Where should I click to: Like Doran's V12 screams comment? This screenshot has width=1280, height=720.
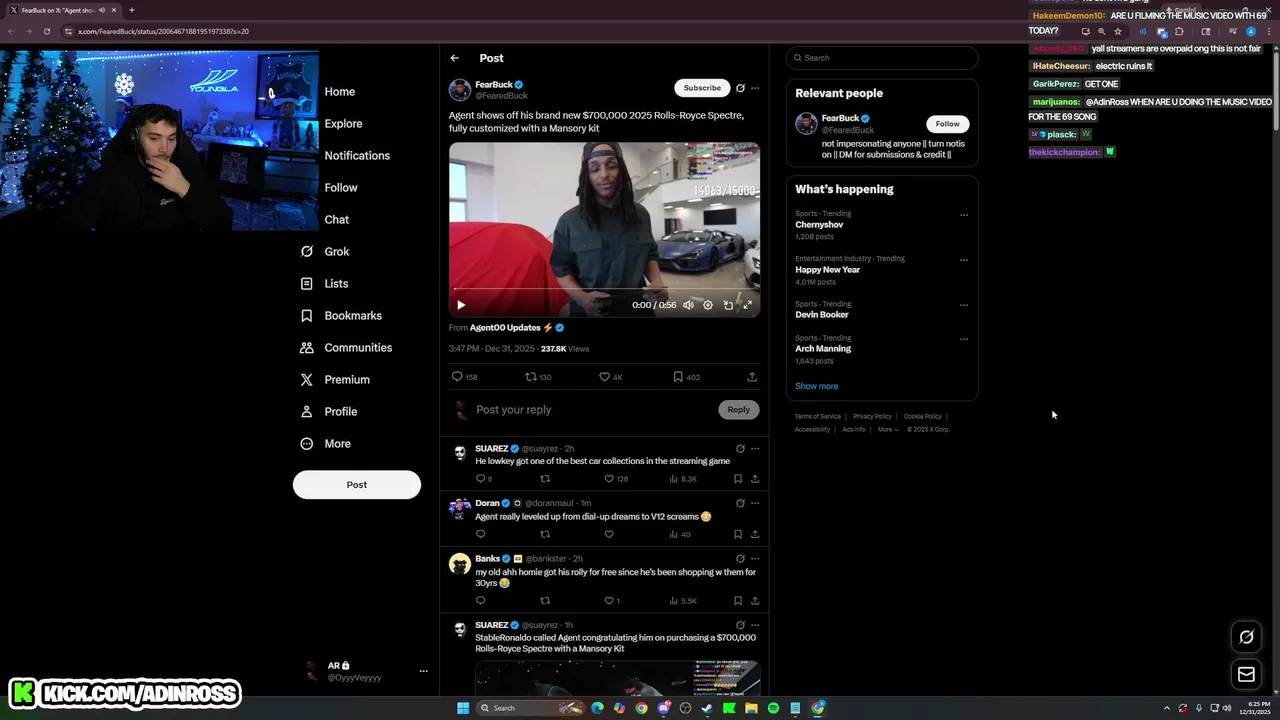[x=609, y=534]
